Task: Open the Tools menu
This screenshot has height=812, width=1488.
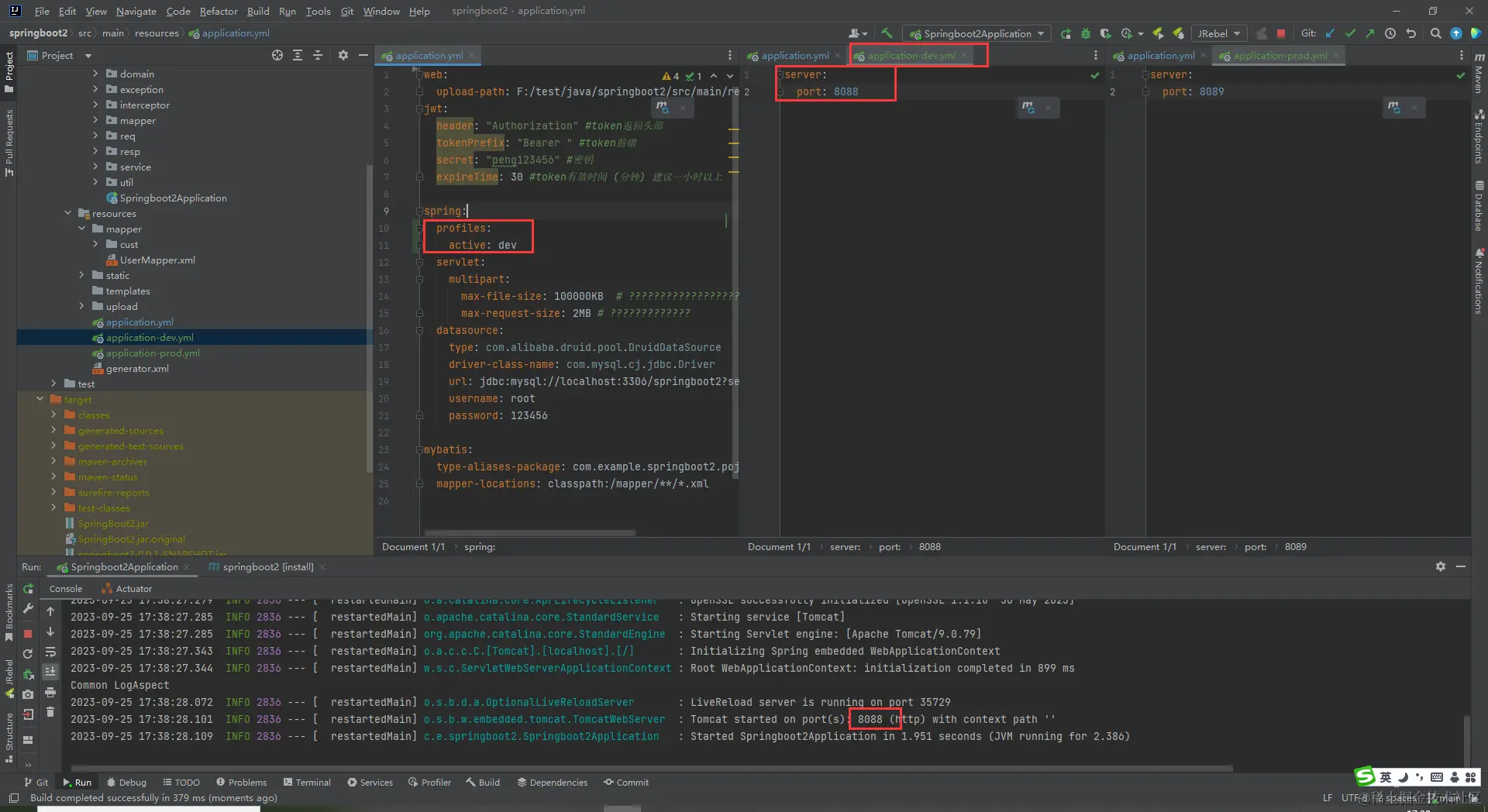Action: pyautogui.click(x=318, y=11)
